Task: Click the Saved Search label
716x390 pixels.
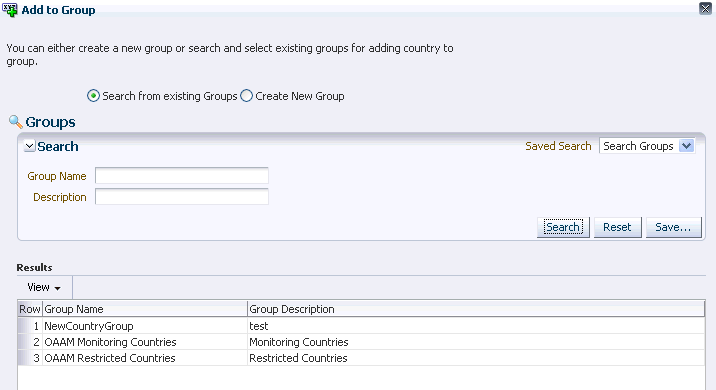Action: (x=558, y=146)
